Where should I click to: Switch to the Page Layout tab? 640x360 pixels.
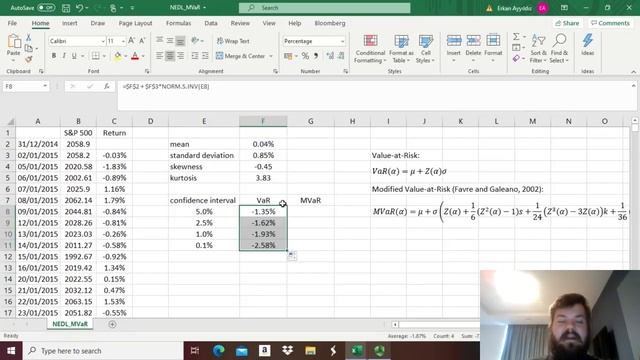click(x=135, y=23)
